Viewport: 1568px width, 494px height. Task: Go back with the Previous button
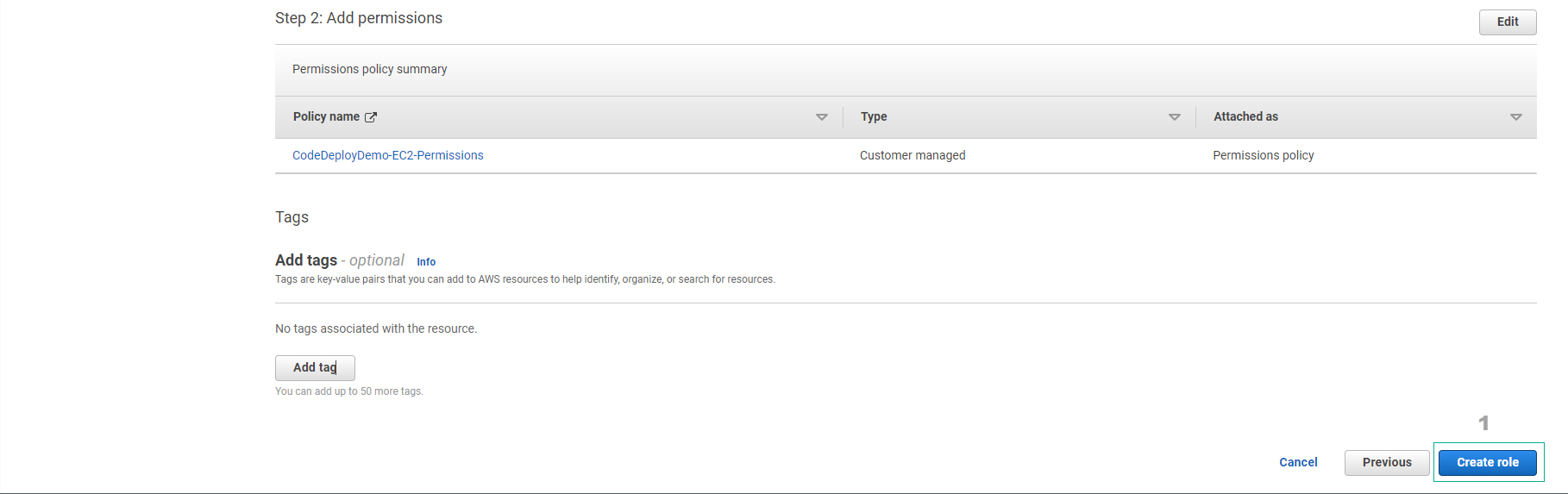pyautogui.click(x=1387, y=462)
